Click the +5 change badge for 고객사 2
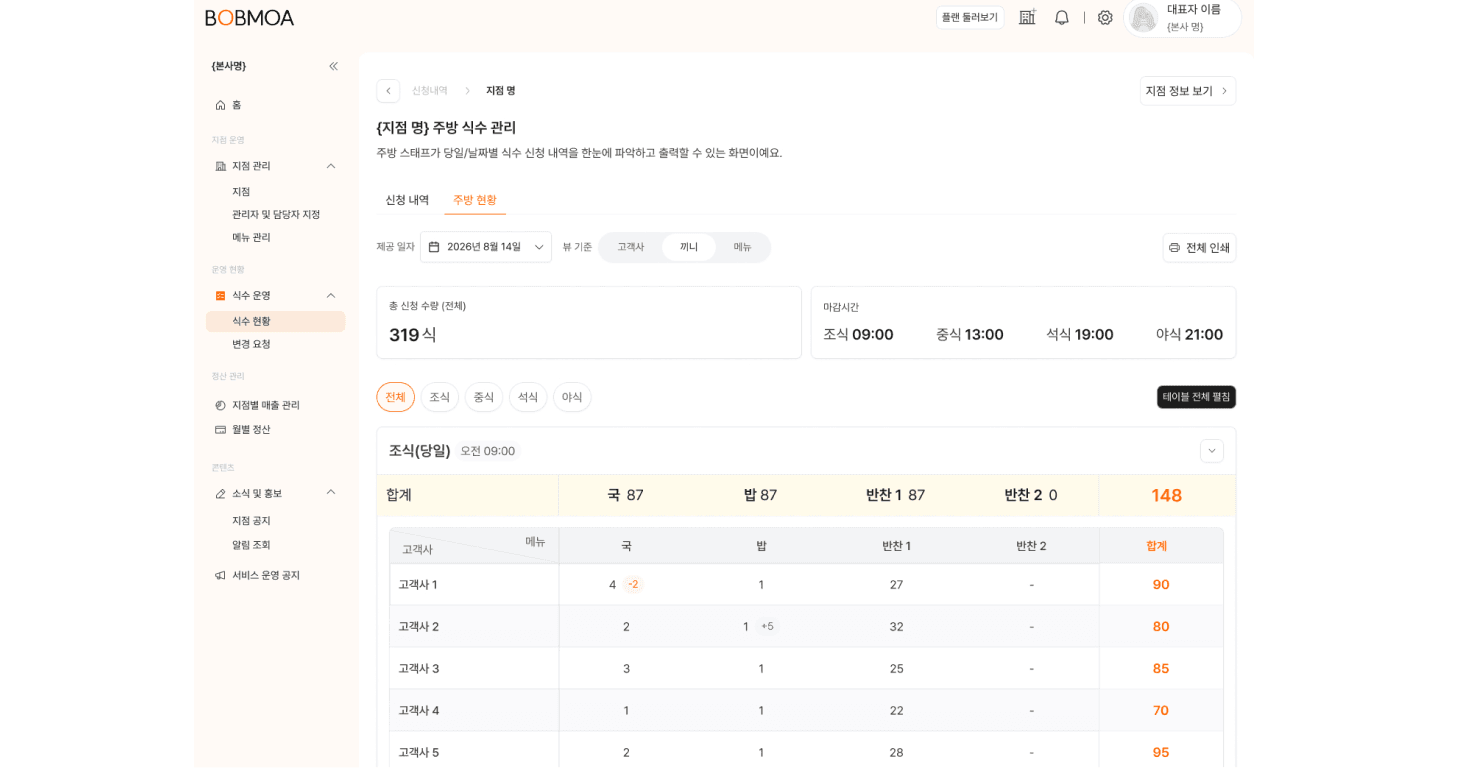The image size is (1472, 768). [x=767, y=627]
